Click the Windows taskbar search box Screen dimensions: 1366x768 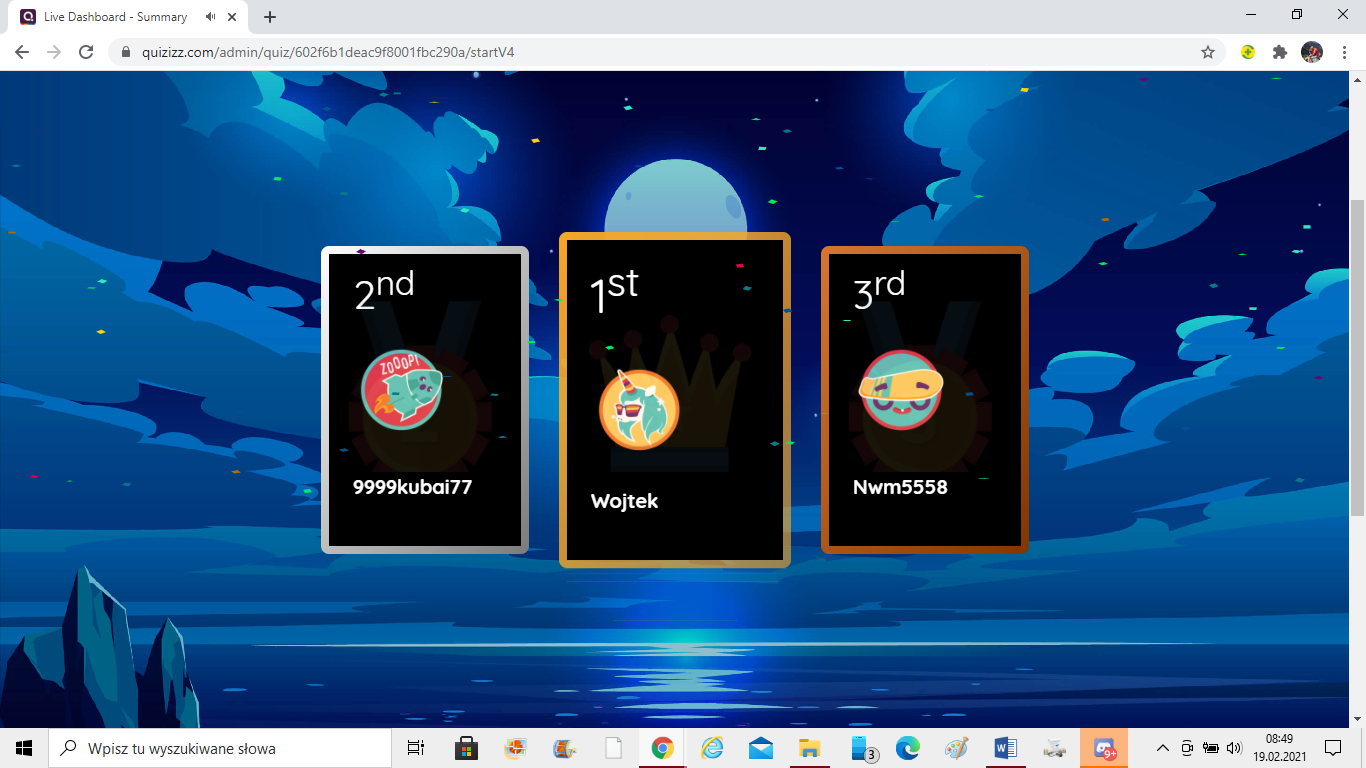pos(220,748)
